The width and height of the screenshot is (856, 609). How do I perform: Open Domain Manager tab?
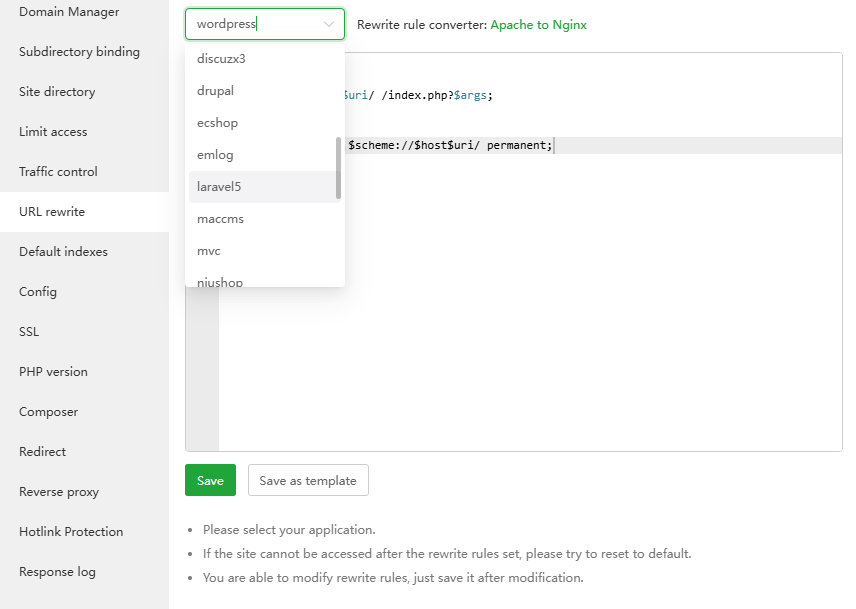click(x=69, y=12)
